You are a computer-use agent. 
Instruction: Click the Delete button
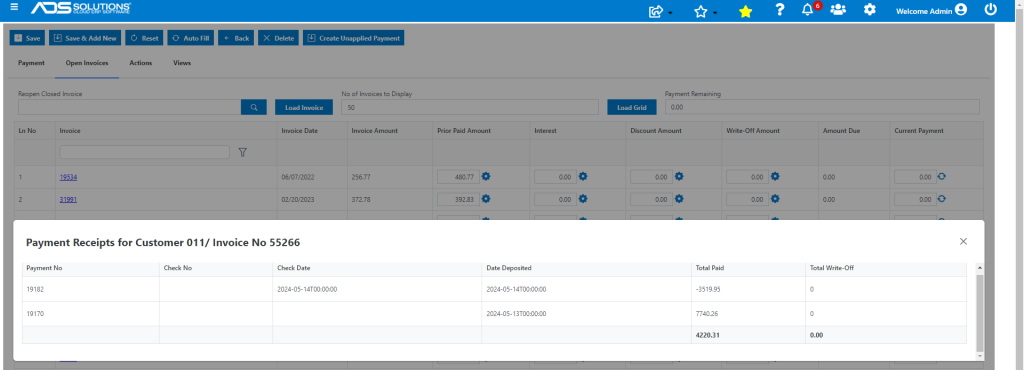coord(278,38)
